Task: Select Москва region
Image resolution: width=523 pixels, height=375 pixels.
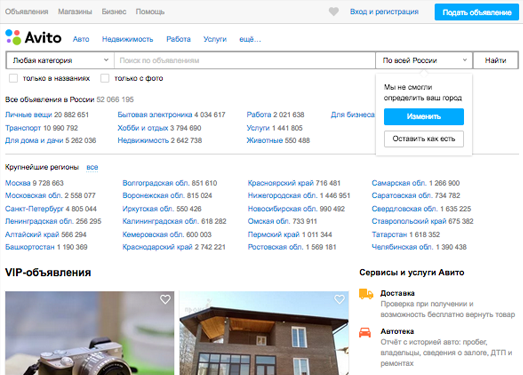Action: click(x=18, y=183)
